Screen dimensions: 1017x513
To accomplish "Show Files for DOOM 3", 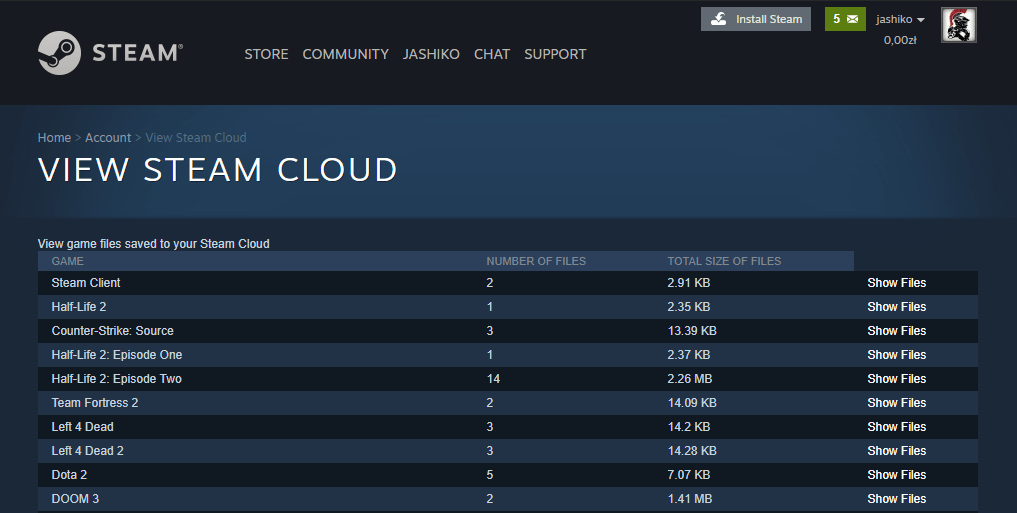I will [896, 499].
